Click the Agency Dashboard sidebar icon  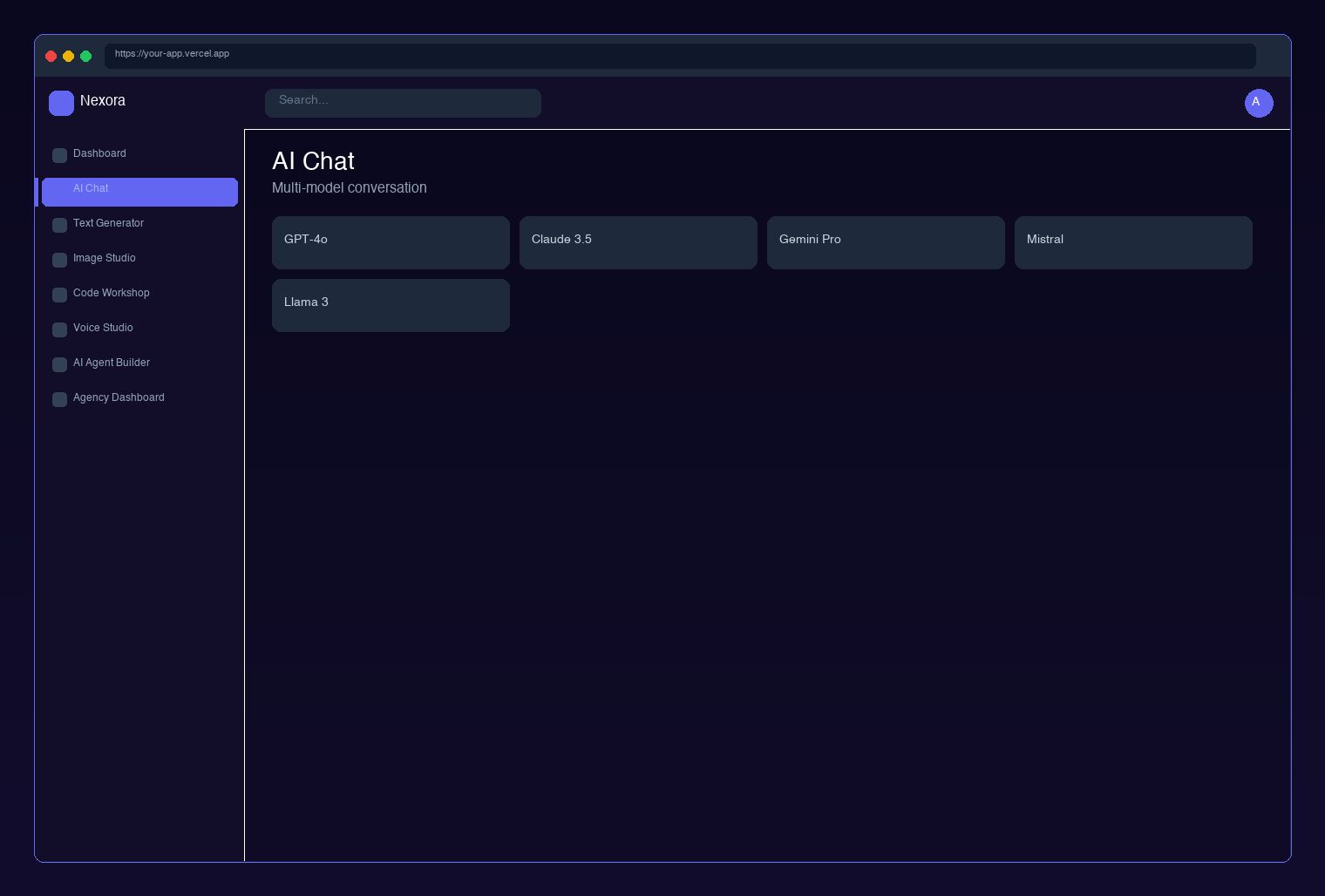[59, 399]
